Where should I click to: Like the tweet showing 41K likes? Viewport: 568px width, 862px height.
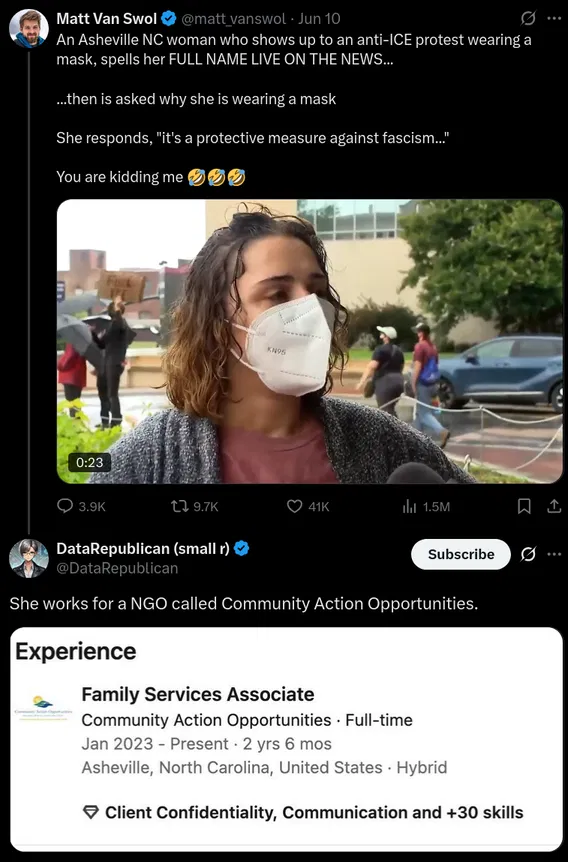click(x=295, y=506)
